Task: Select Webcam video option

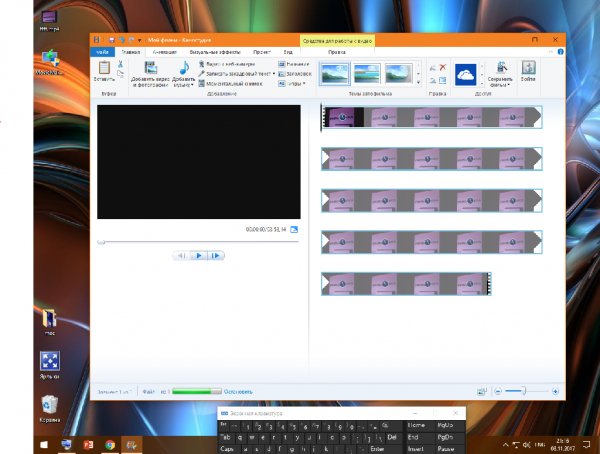Action: click(x=227, y=64)
